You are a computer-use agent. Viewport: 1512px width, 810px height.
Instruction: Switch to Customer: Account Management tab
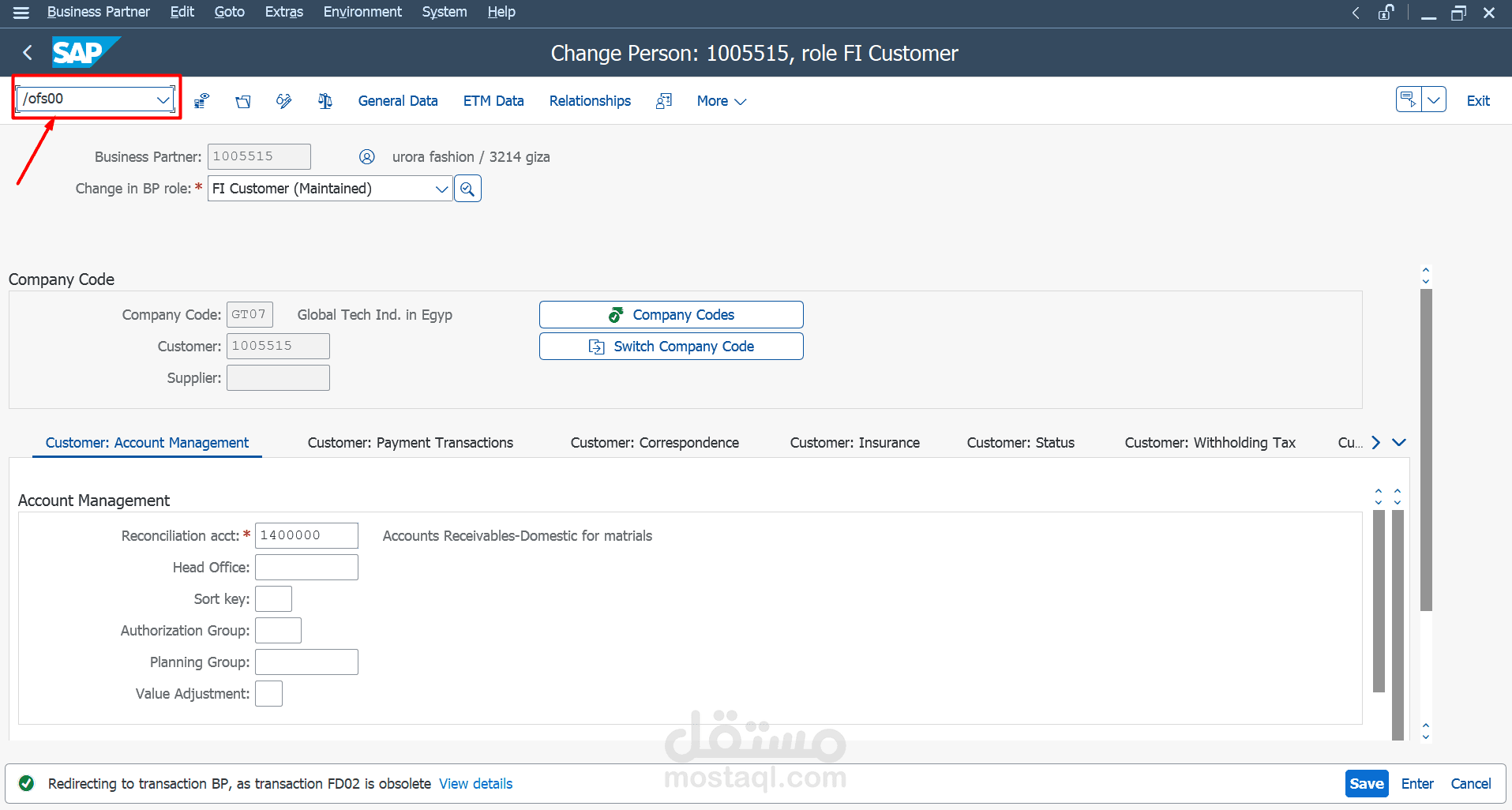[147, 443]
